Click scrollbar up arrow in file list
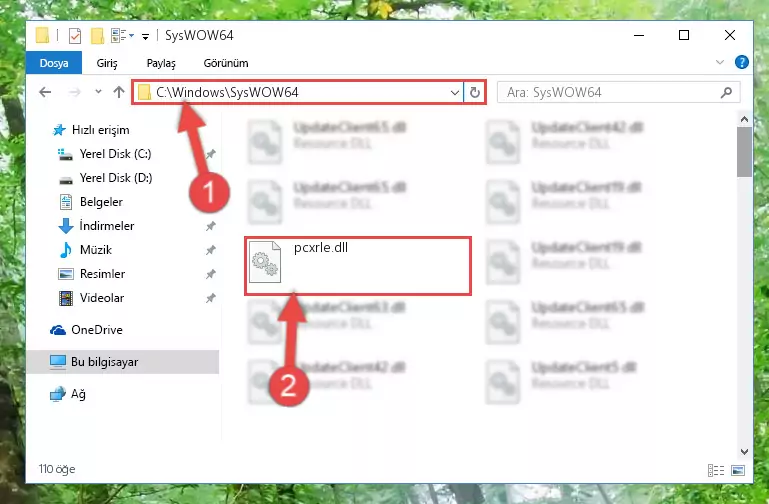 click(744, 119)
